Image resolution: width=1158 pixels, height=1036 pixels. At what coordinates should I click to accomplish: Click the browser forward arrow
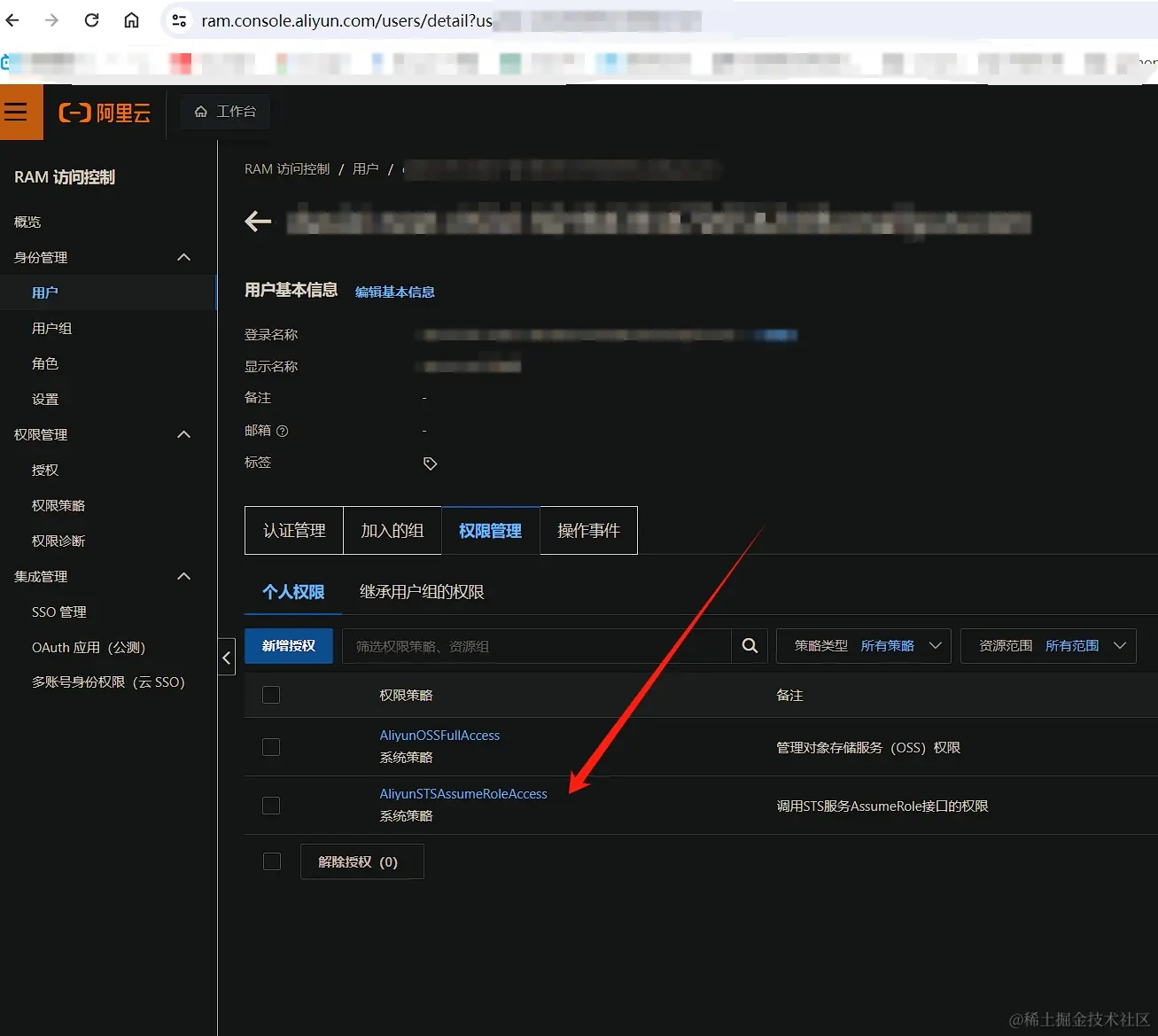(x=51, y=20)
